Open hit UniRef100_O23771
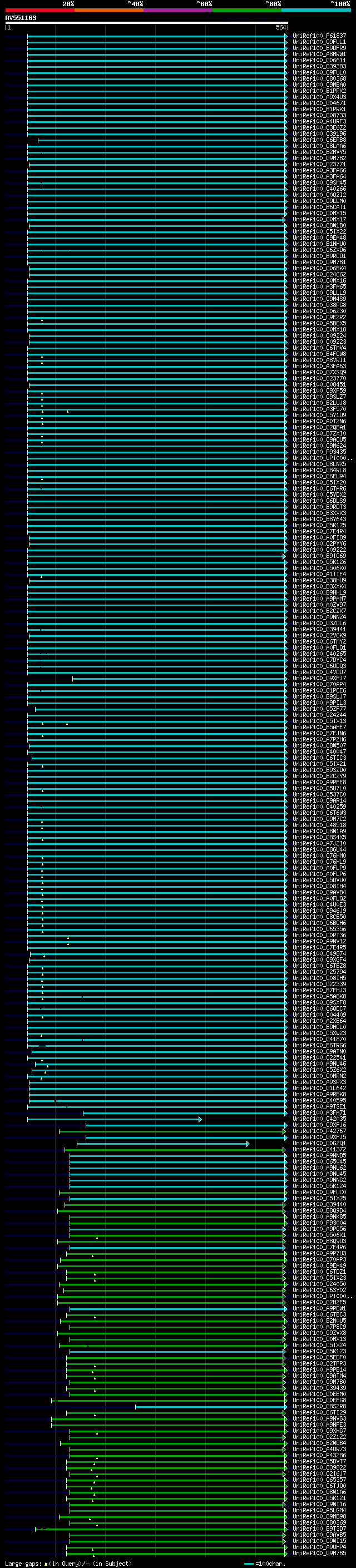Image resolution: width=356 pixels, height=1568 pixels. pyautogui.click(x=319, y=164)
